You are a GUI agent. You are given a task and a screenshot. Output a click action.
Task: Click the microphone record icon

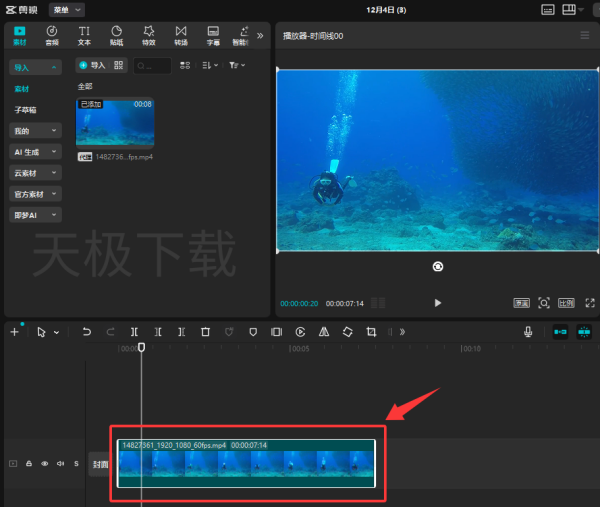pyautogui.click(x=528, y=331)
